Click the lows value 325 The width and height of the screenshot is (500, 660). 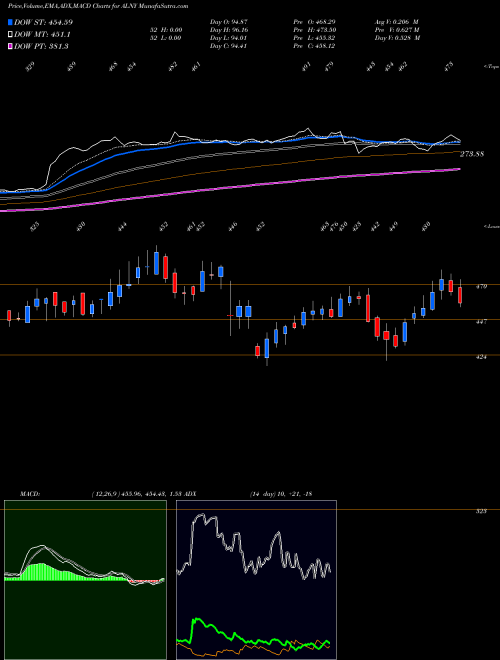point(35,227)
